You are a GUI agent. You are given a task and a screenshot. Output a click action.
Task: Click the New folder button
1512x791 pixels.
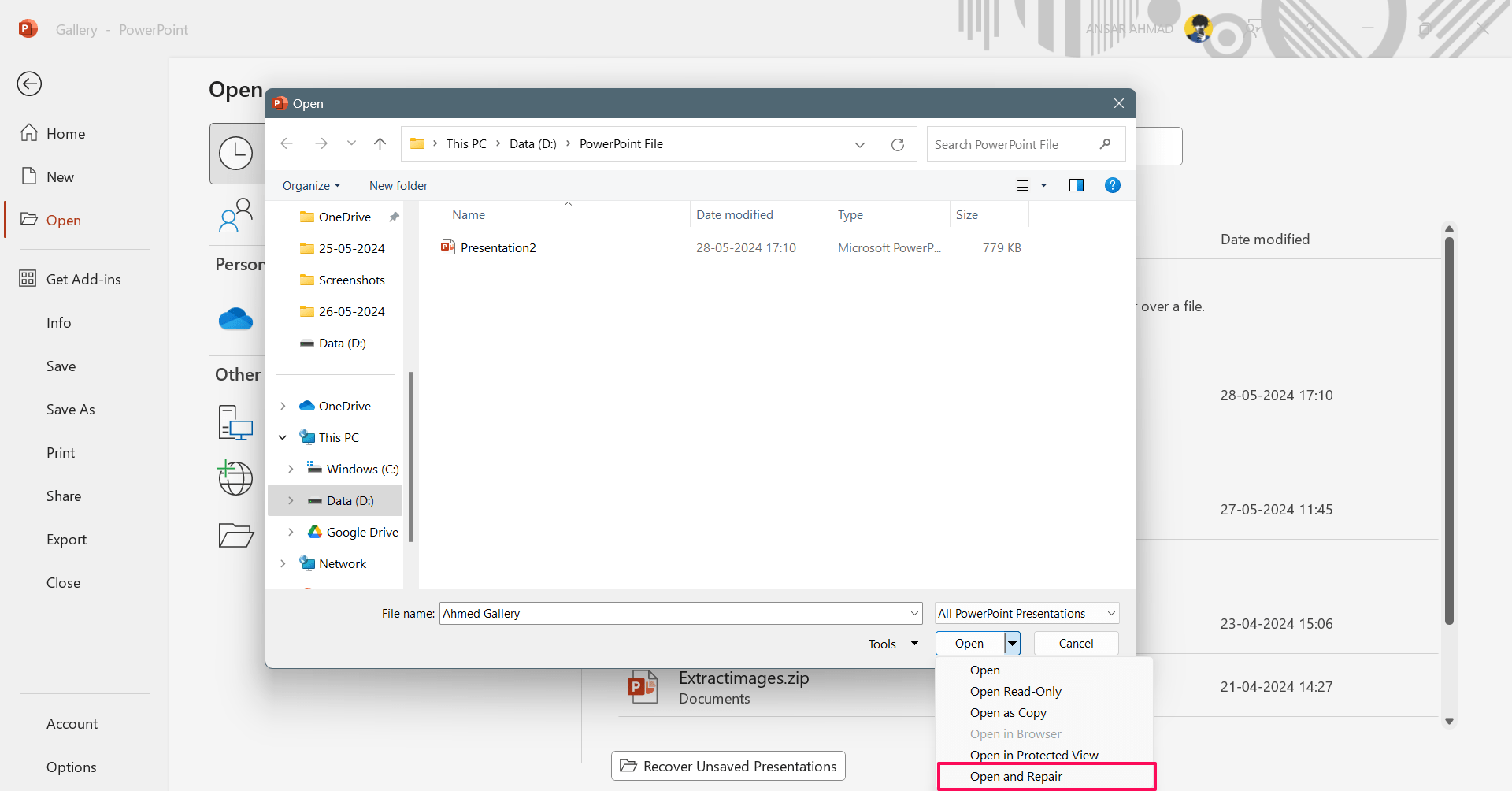[x=398, y=186]
